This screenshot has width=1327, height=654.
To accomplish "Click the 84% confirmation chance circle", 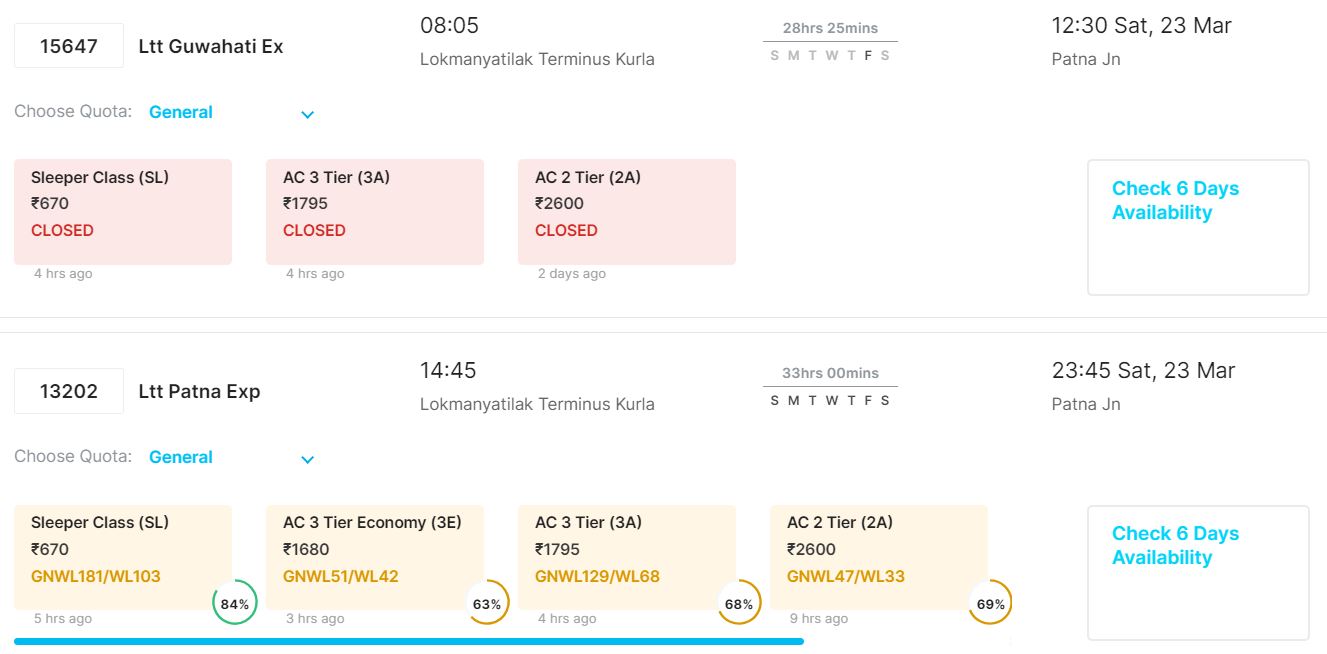I will tap(235, 604).
